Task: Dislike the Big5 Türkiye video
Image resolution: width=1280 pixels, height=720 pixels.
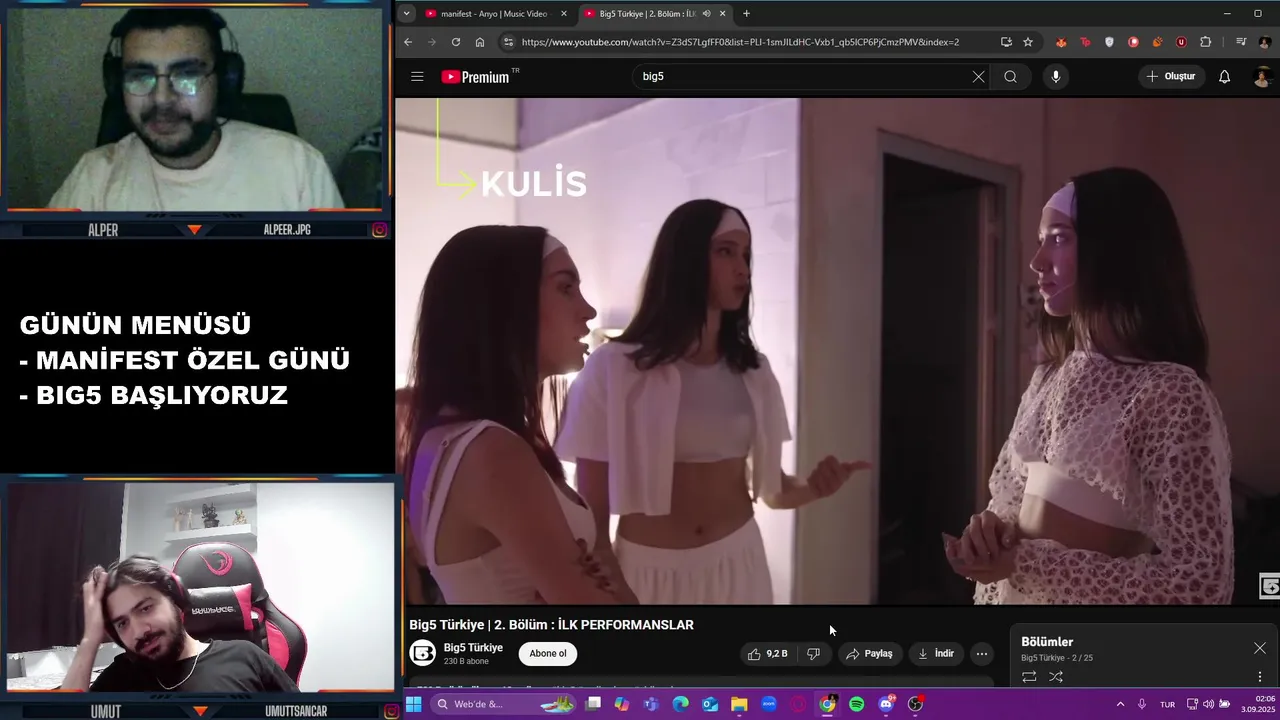Action: pos(813,654)
